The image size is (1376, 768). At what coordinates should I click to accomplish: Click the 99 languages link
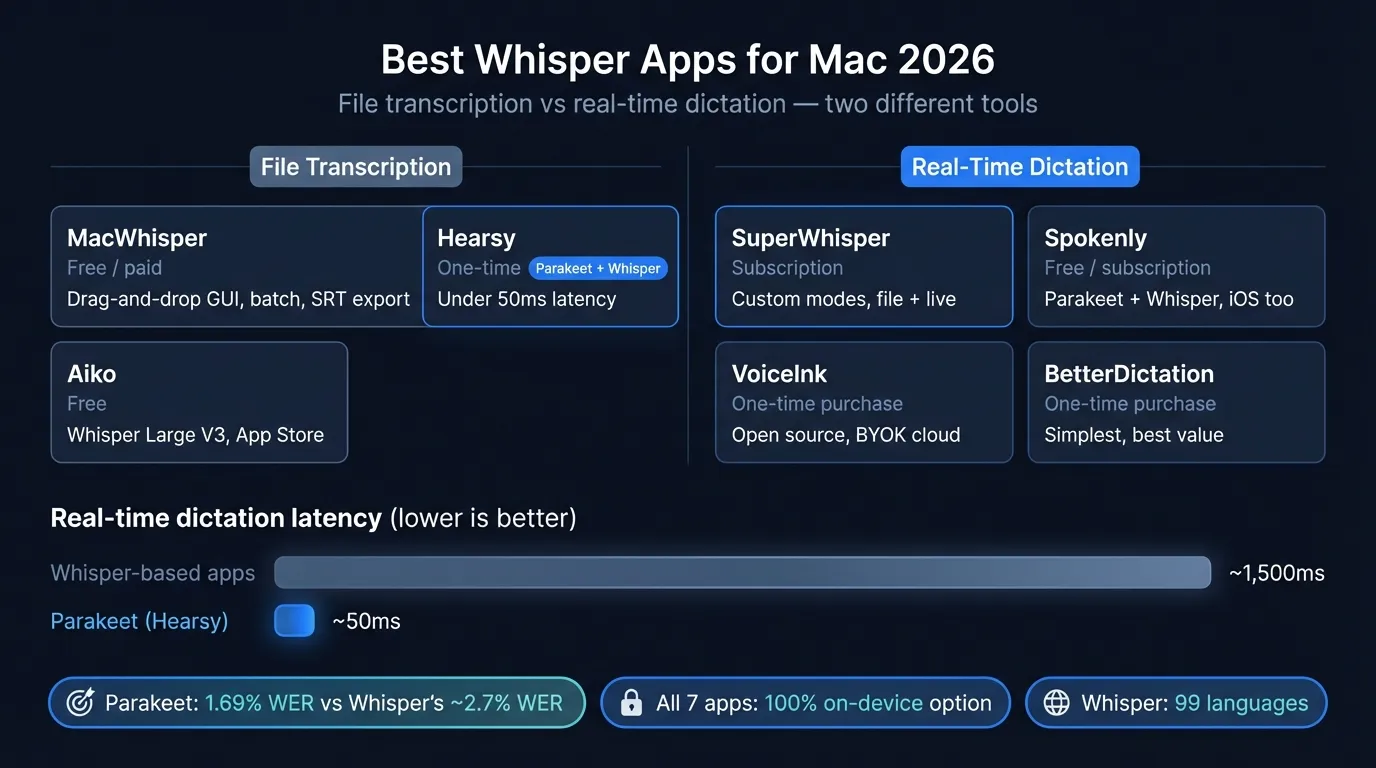click(1241, 702)
